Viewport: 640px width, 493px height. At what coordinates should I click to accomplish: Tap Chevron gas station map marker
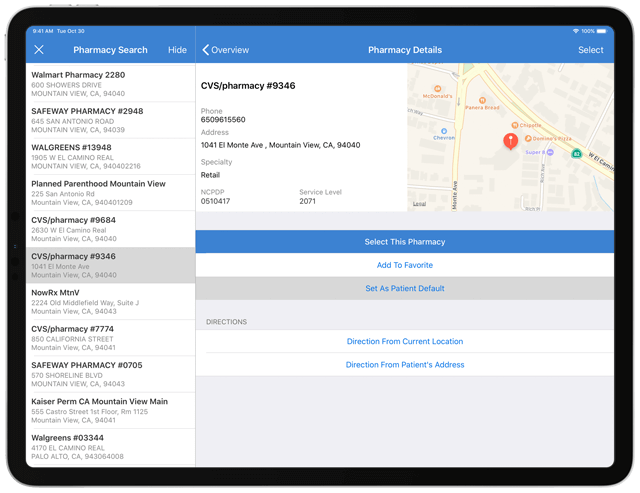pyautogui.click(x=444, y=131)
